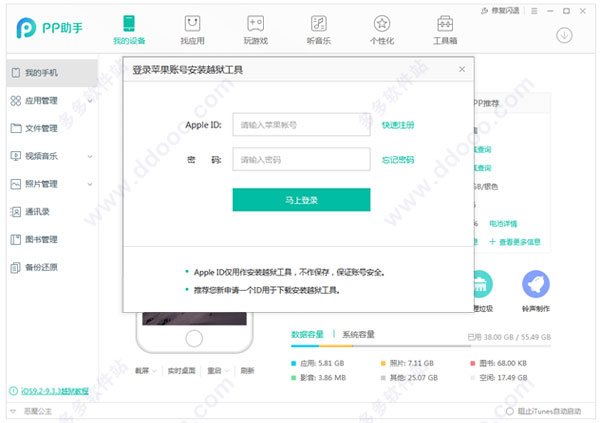Image resolution: width=600 pixels, height=423 pixels.
Task: Click the green 马上登录 button
Action: pyautogui.click(x=302, y=200)
